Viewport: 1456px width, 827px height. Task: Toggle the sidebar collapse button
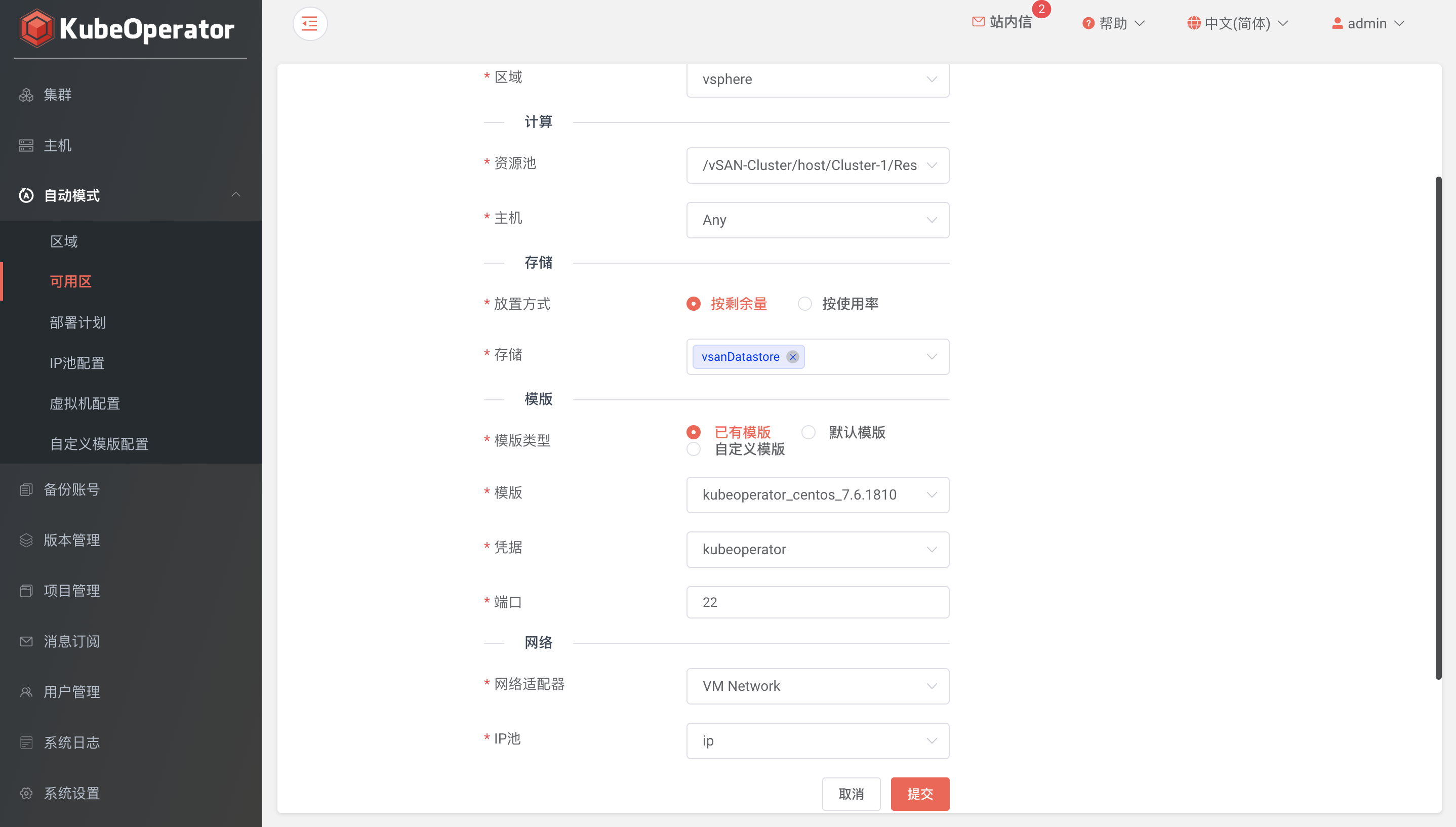310,24
